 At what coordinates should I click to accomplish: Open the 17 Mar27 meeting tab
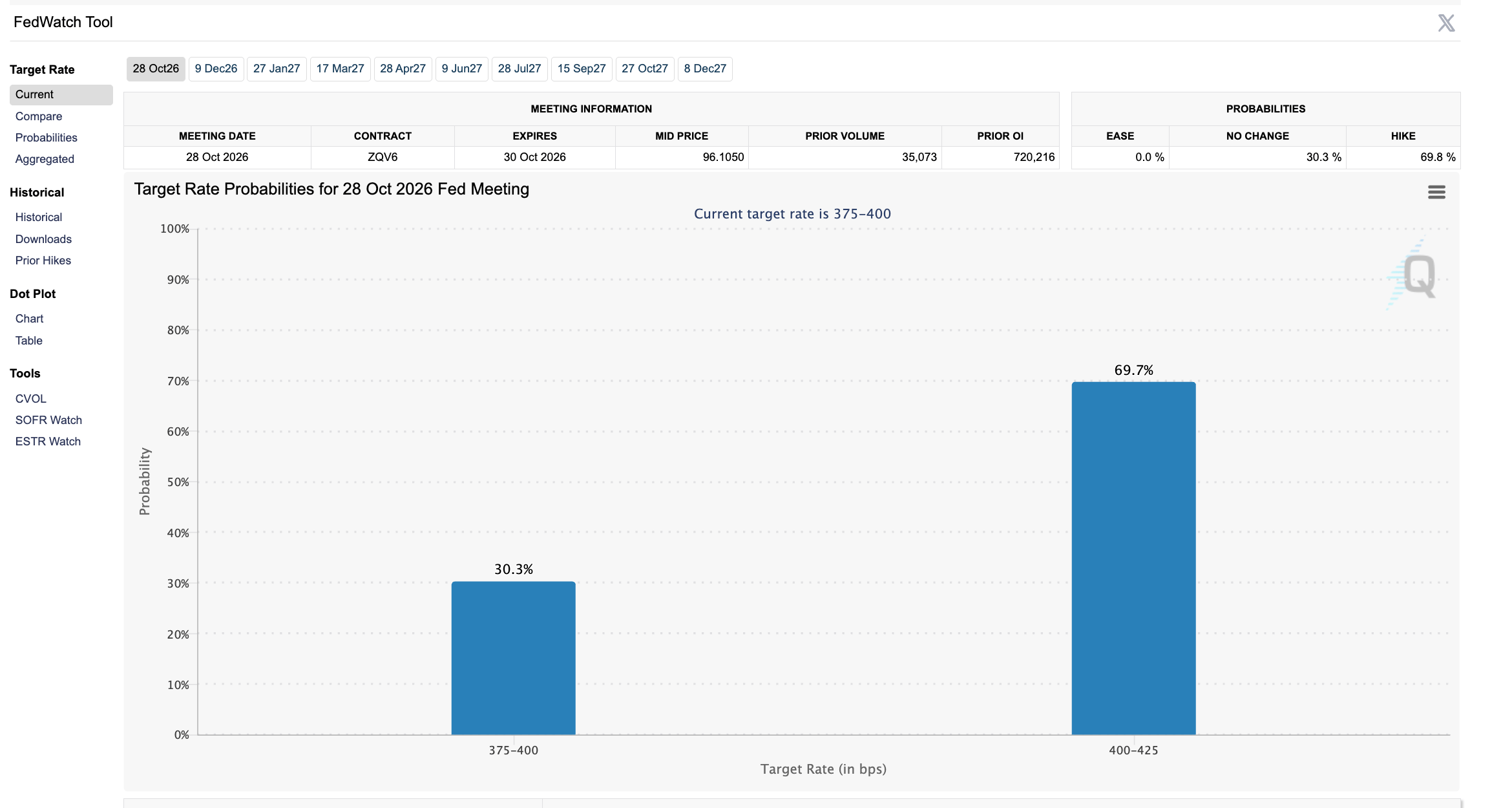pyautogui.click(x=340, y=69)
